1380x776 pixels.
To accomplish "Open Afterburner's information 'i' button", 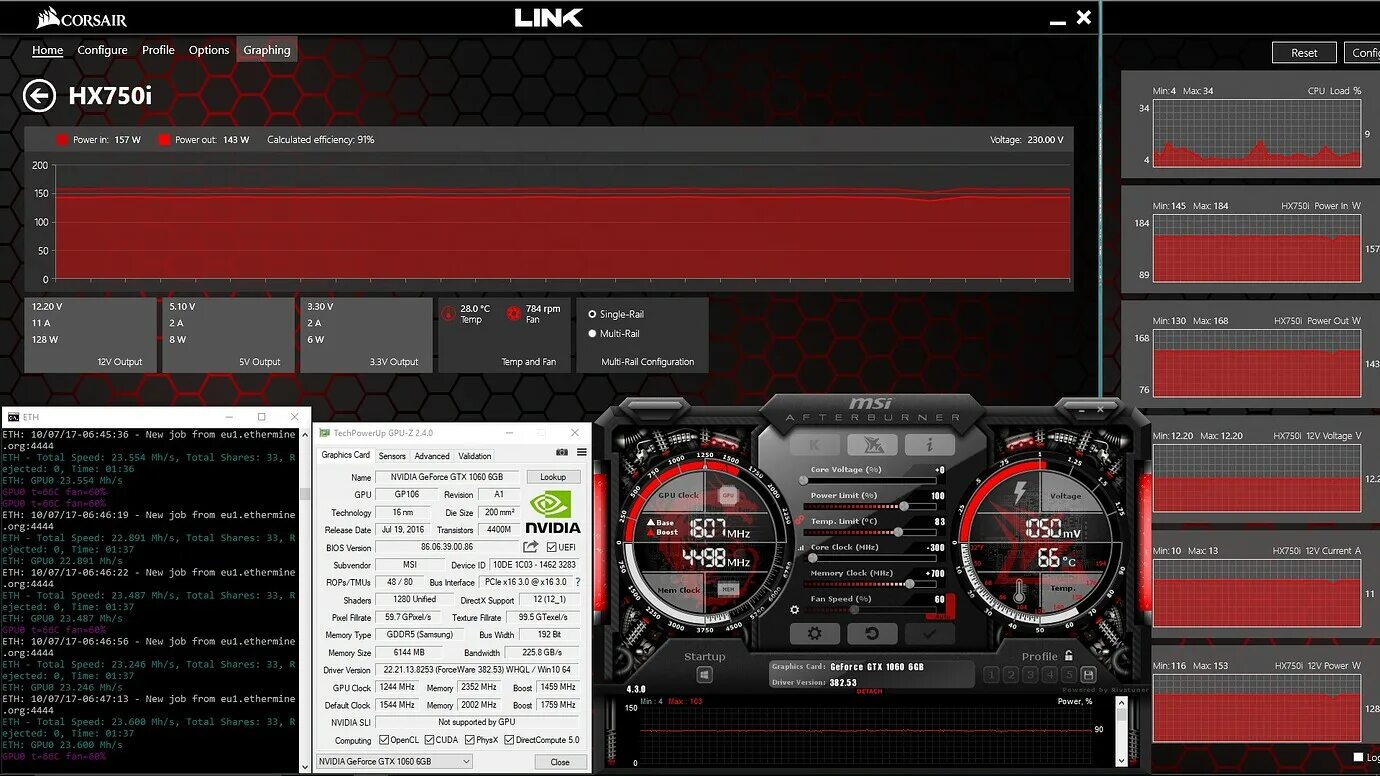I will [929, 445].
